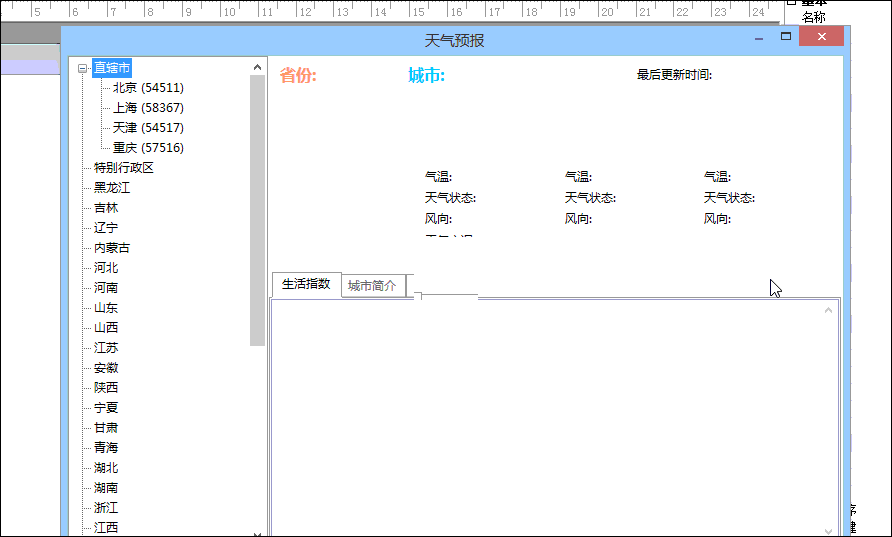This screenshot has width=892, height=537.
Task: Select the 青海 province node
Action: click(106, 448)
